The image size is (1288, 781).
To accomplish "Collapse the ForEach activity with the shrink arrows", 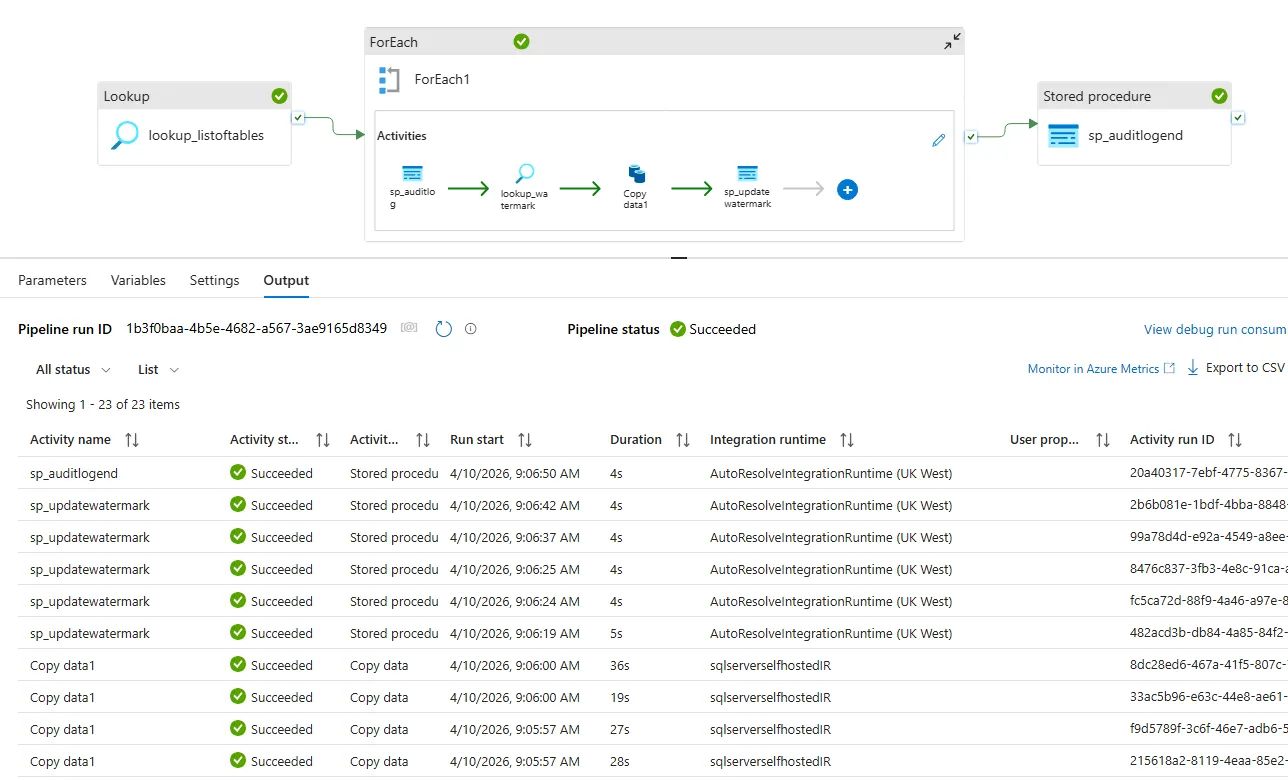I will pos(952,41).
